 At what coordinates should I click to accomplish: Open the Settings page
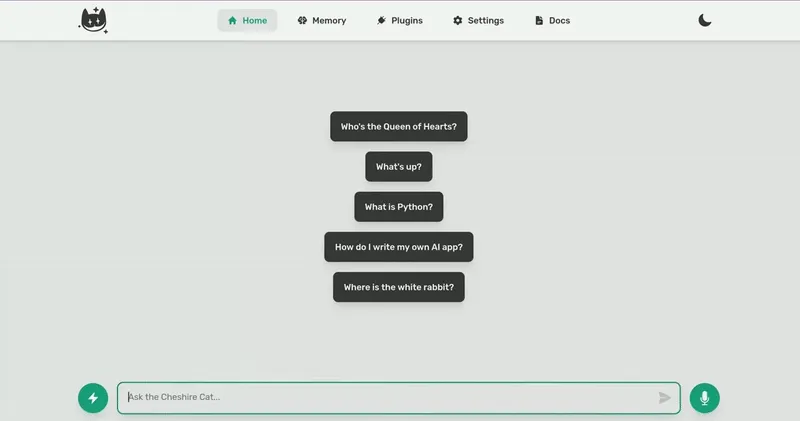pyautogui.click(x=479, y=20)
